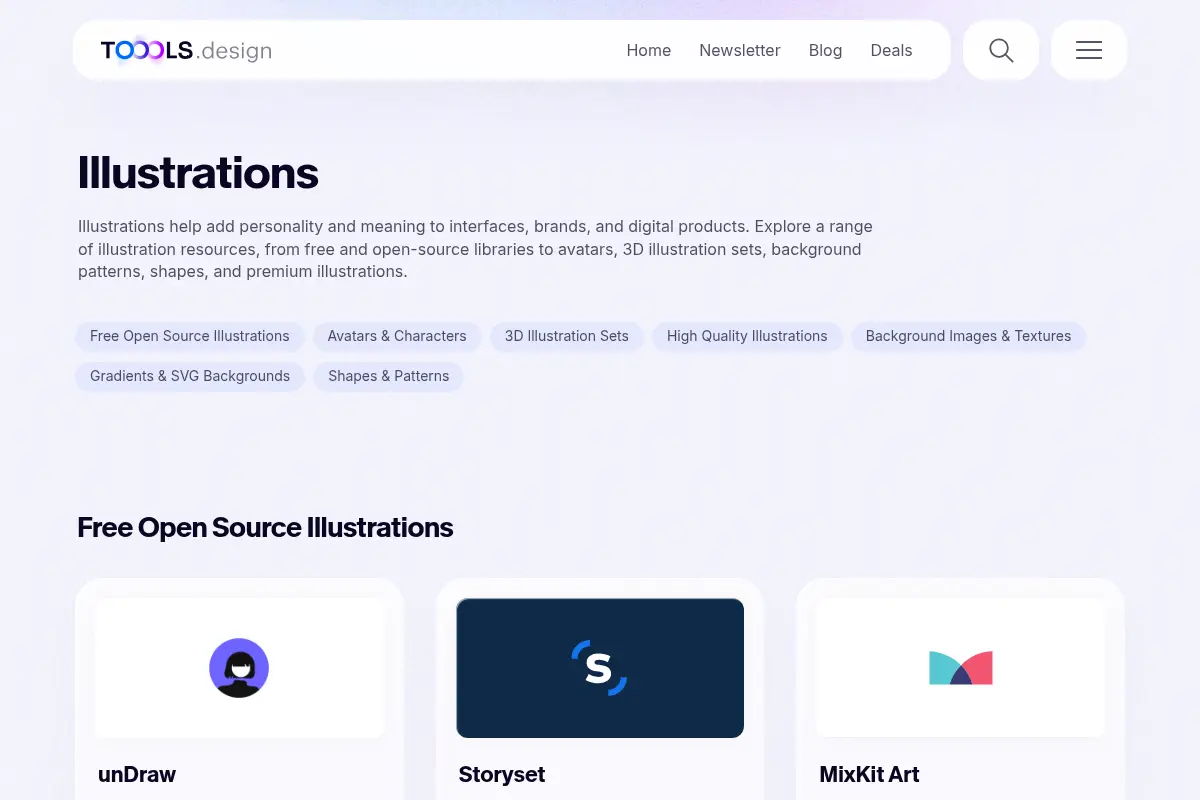Viewport: 1200px width, 800px height.
Task: Select the Free Open Source Illustrations tag
Action: click(190, 336)
